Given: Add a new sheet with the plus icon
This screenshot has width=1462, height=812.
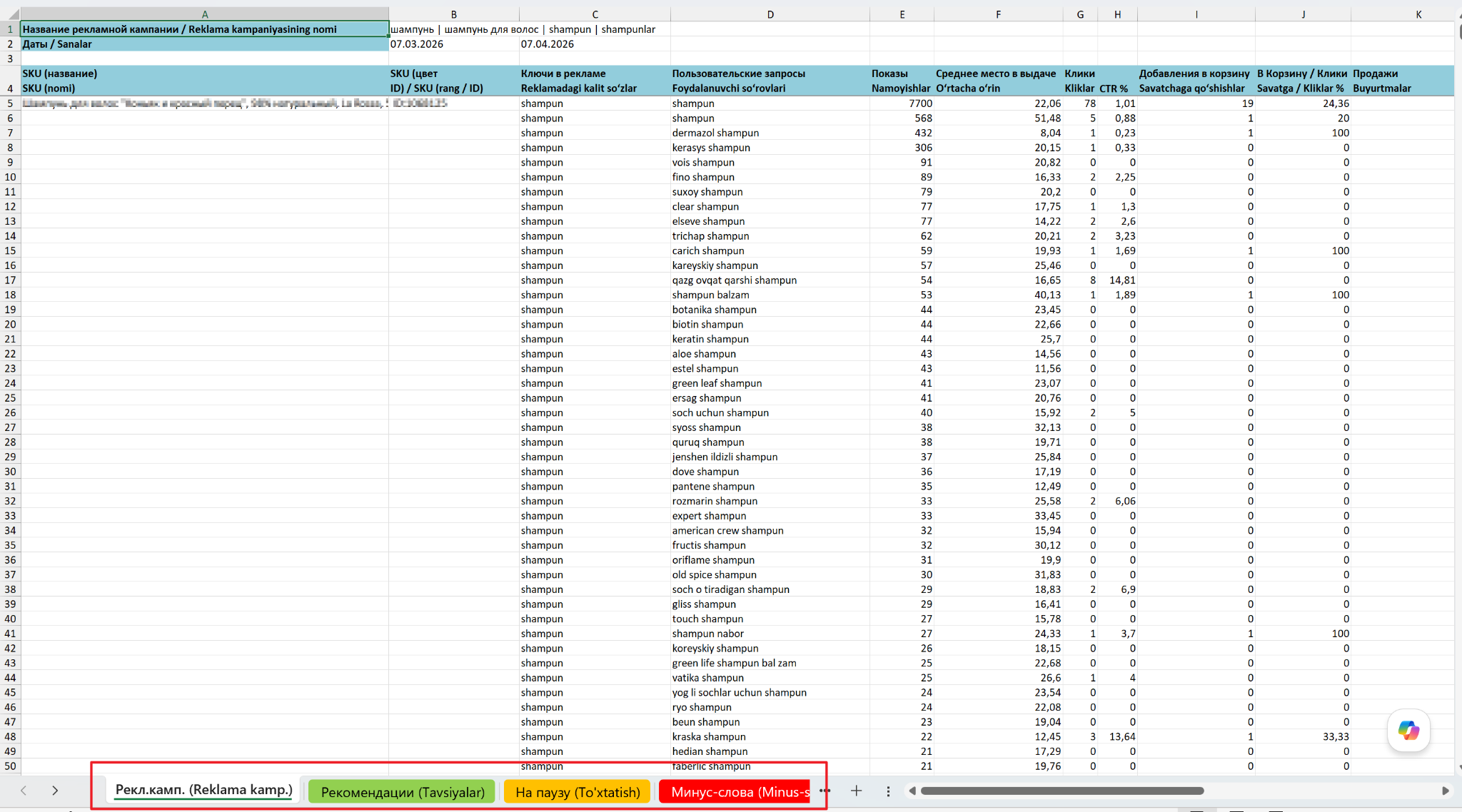Looking at the screenshot, I should (x=856, y=791).
